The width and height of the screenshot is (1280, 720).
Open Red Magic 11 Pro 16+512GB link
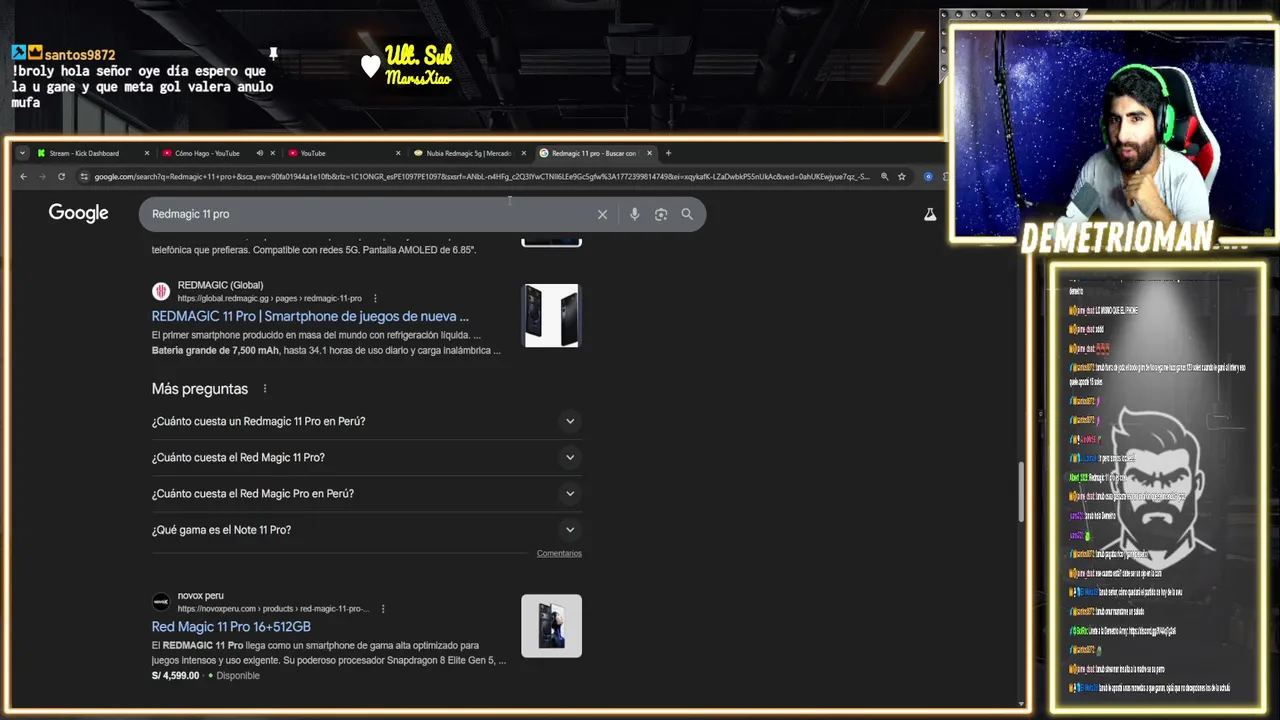[231, 626]
